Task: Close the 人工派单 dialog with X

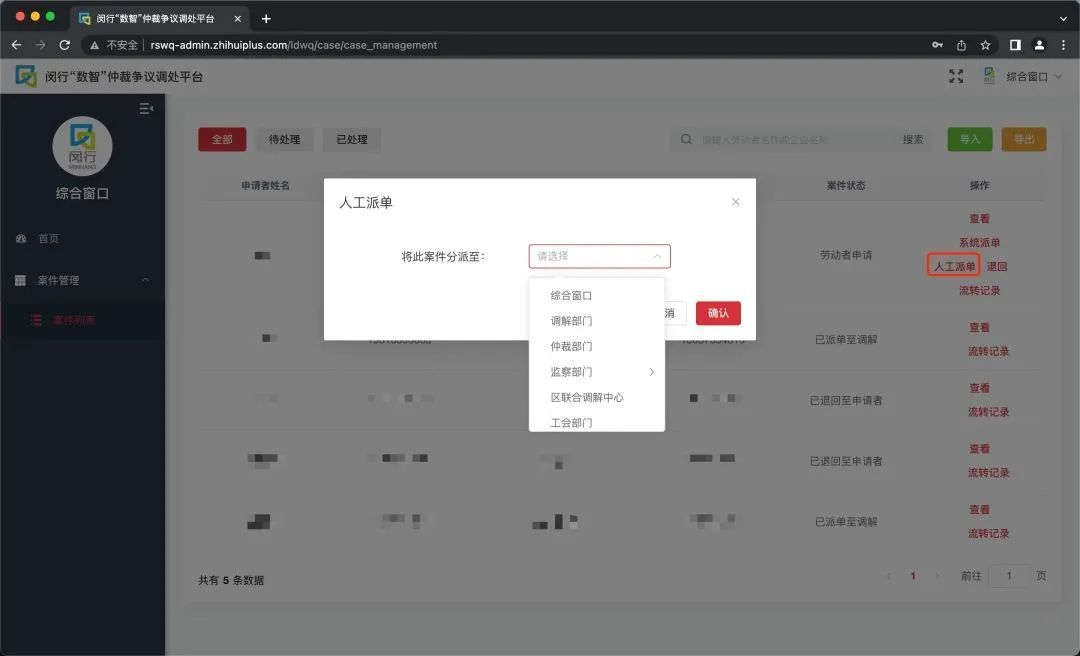Action: (x=736, y=202)
